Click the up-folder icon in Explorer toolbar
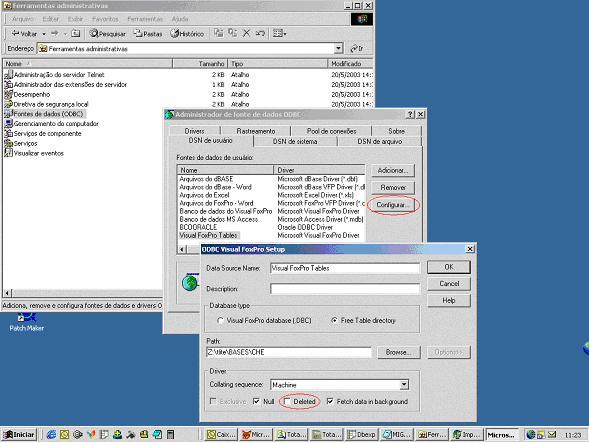 point(76,33)
